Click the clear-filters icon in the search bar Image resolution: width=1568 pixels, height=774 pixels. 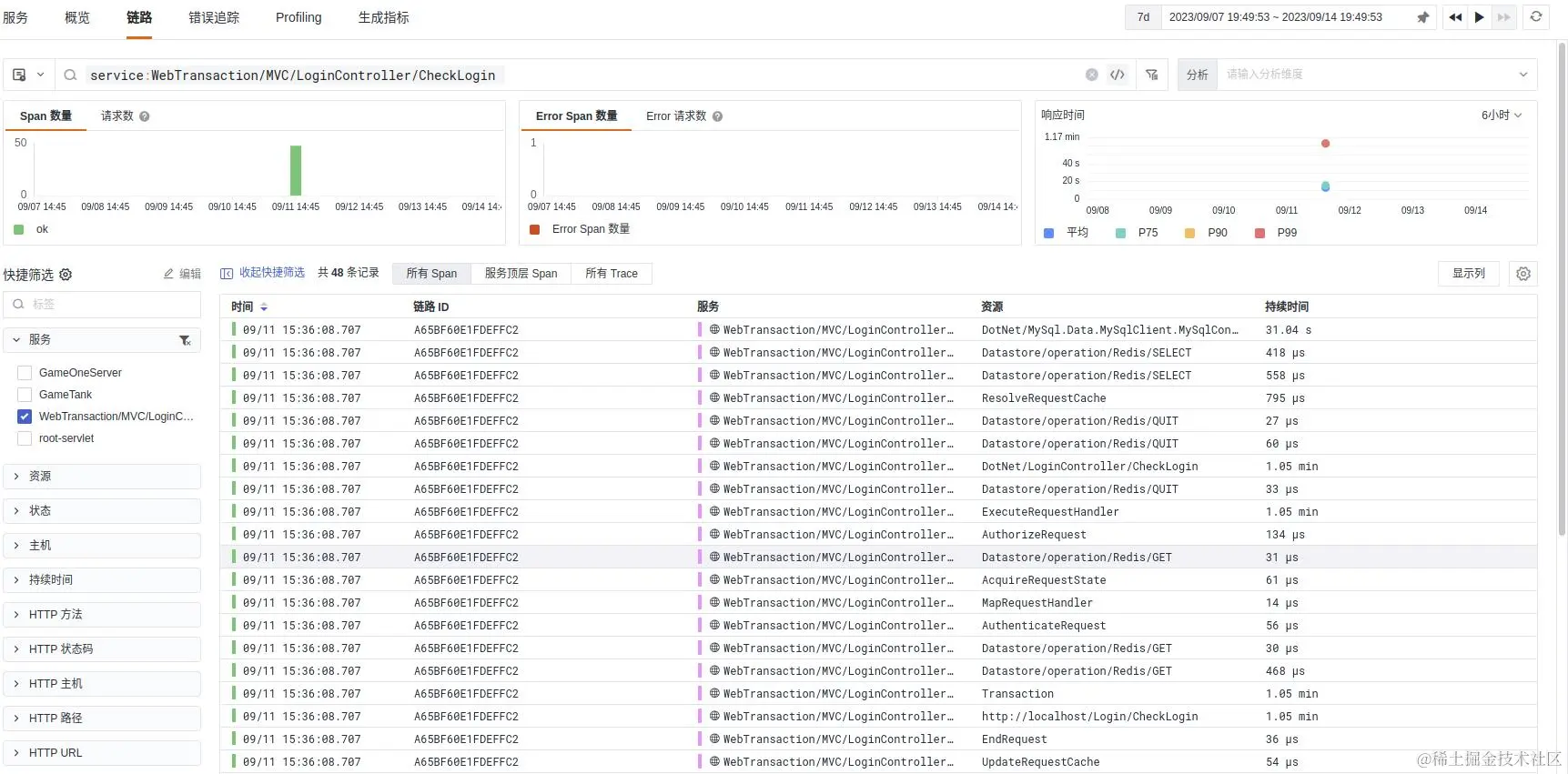click(1152, 75)
